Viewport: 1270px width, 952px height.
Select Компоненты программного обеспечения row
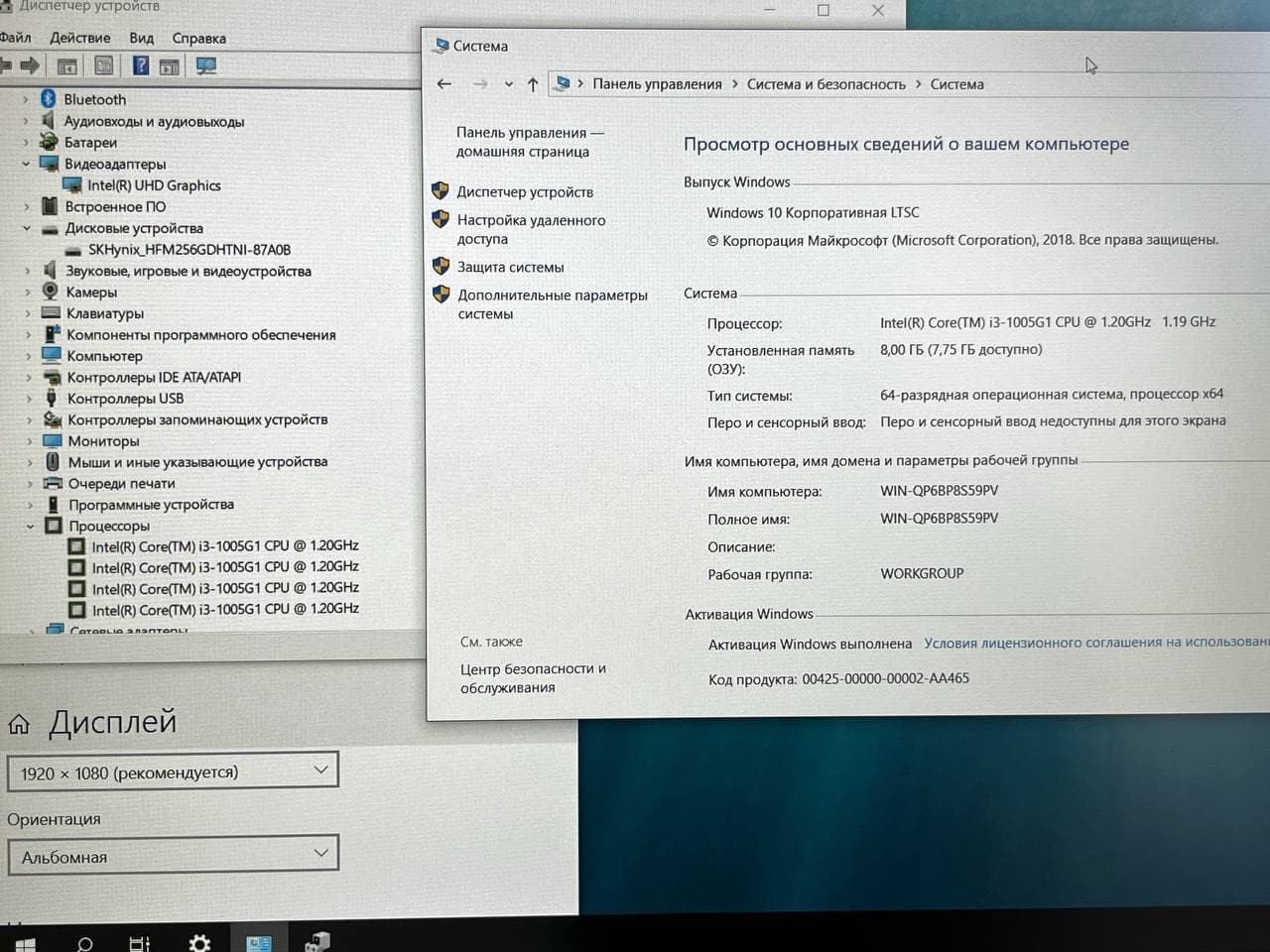(201, 335)
